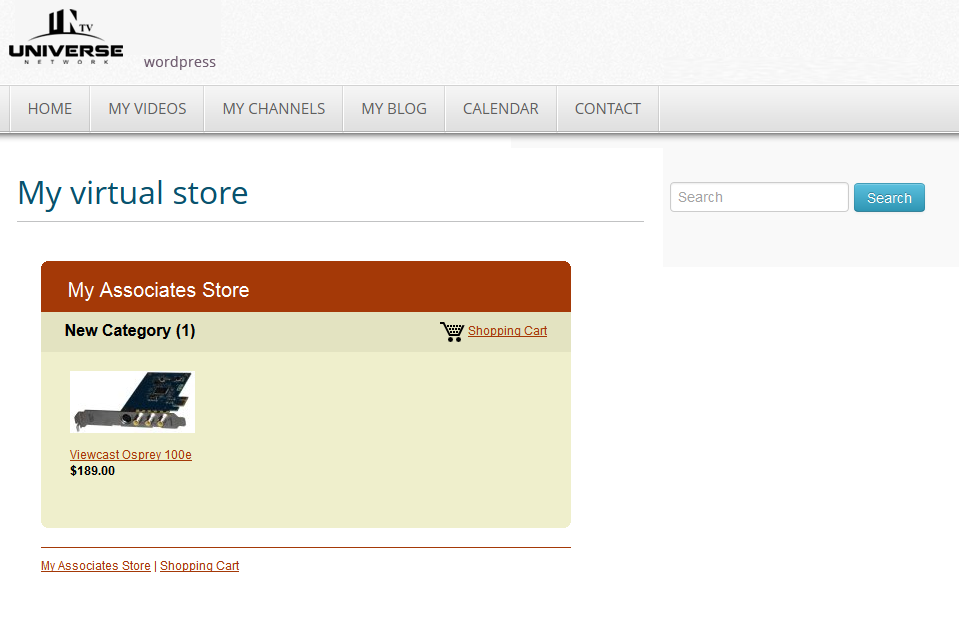
Task: Select MY BLOG in the nav bar
Action: click(394, 109)
